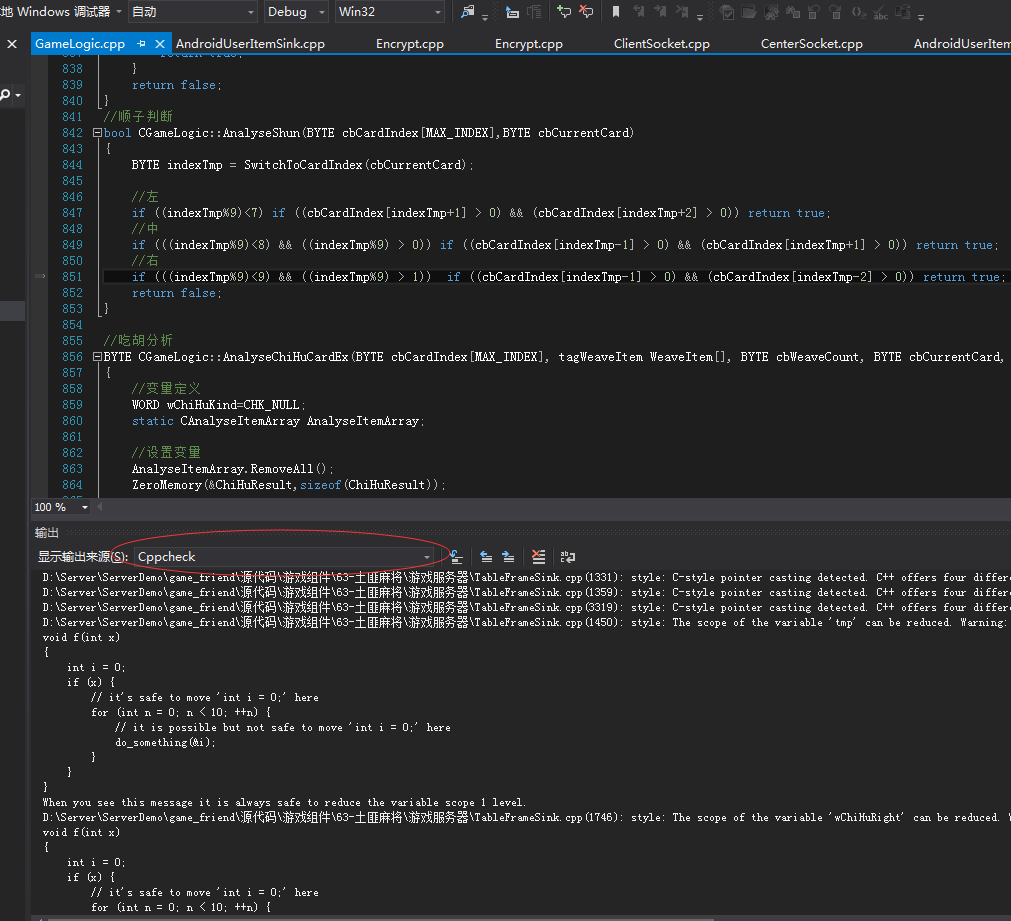Collapse the AnalyseShun function at line 842
1011x921 pixels.
(x=97, y=133)
